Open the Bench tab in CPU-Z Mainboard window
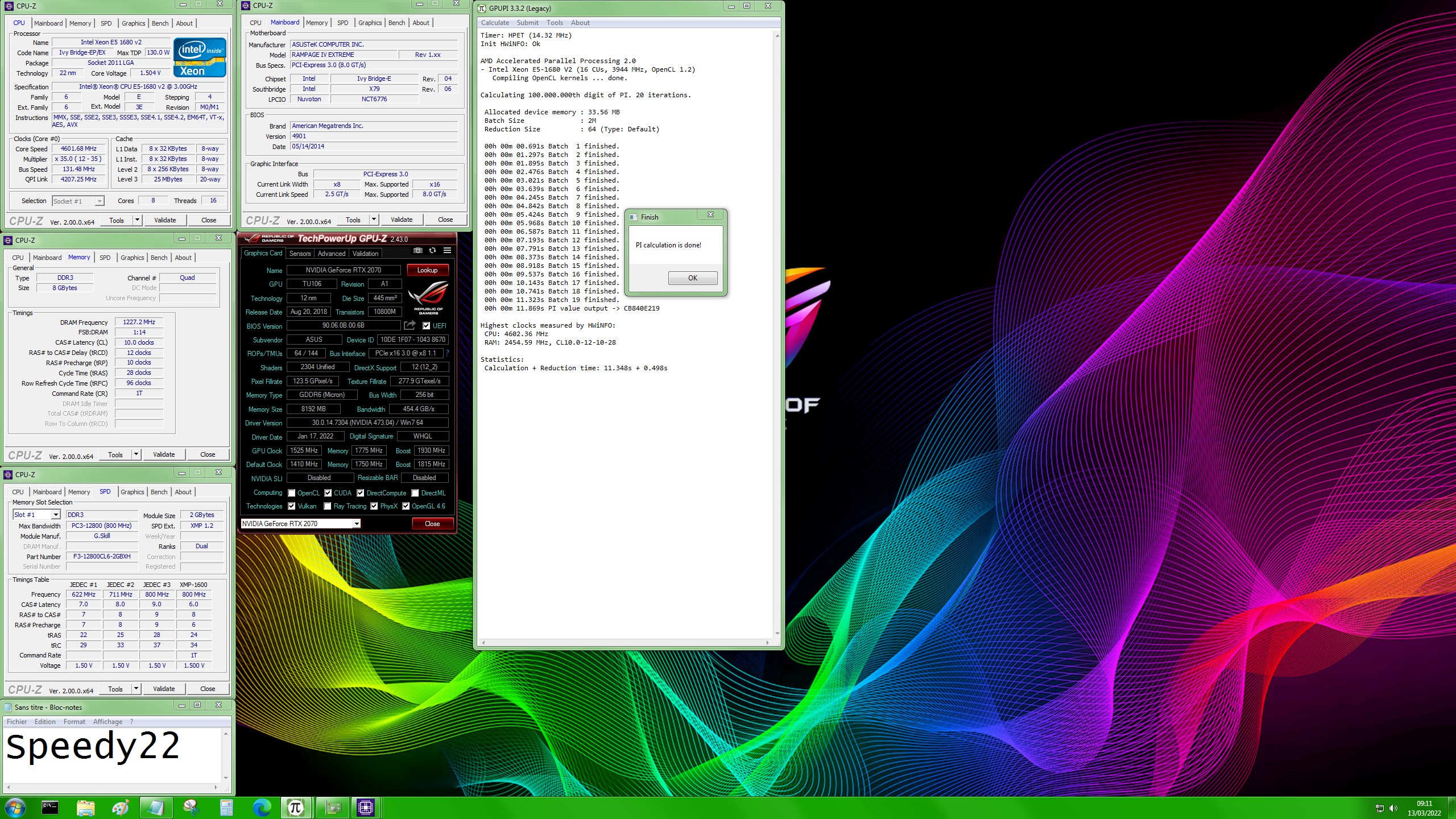The height and width of the screenshot is (819, 1456). (396, 23)
